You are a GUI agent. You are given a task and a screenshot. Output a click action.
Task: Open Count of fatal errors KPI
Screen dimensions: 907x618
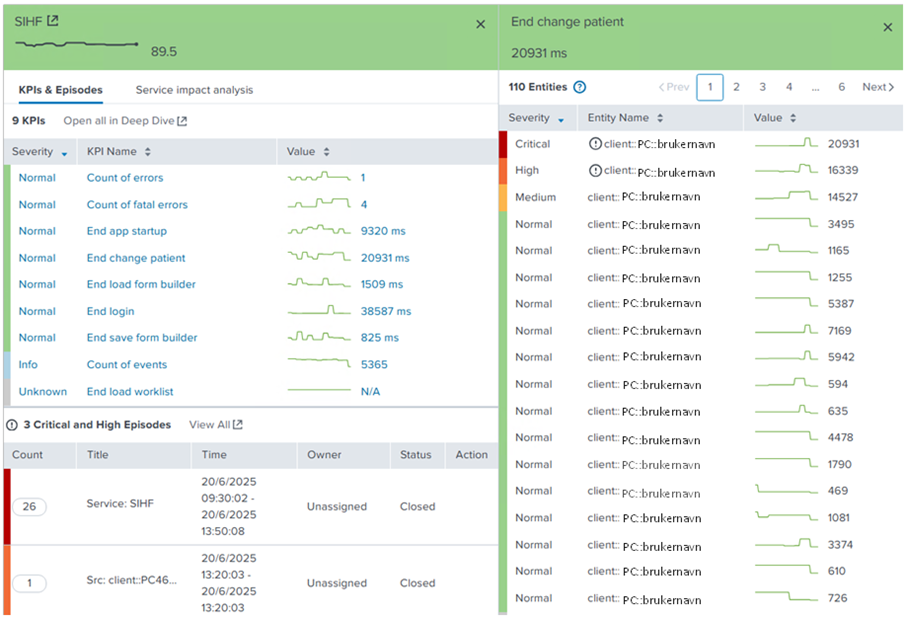[x=137, y=204]
